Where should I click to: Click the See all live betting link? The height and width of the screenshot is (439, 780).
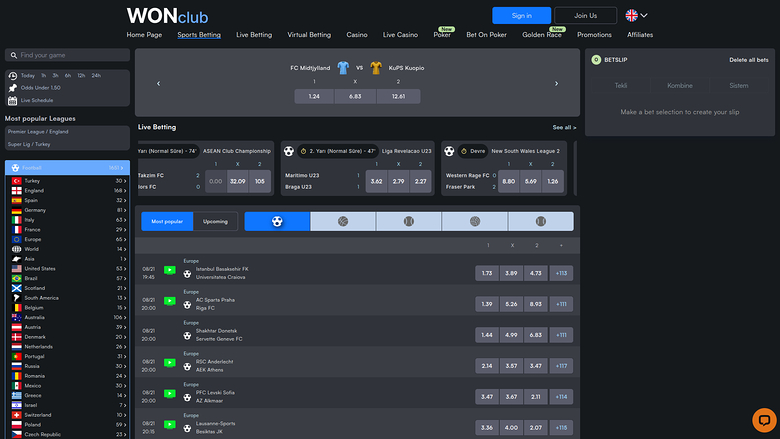(564, 128)
